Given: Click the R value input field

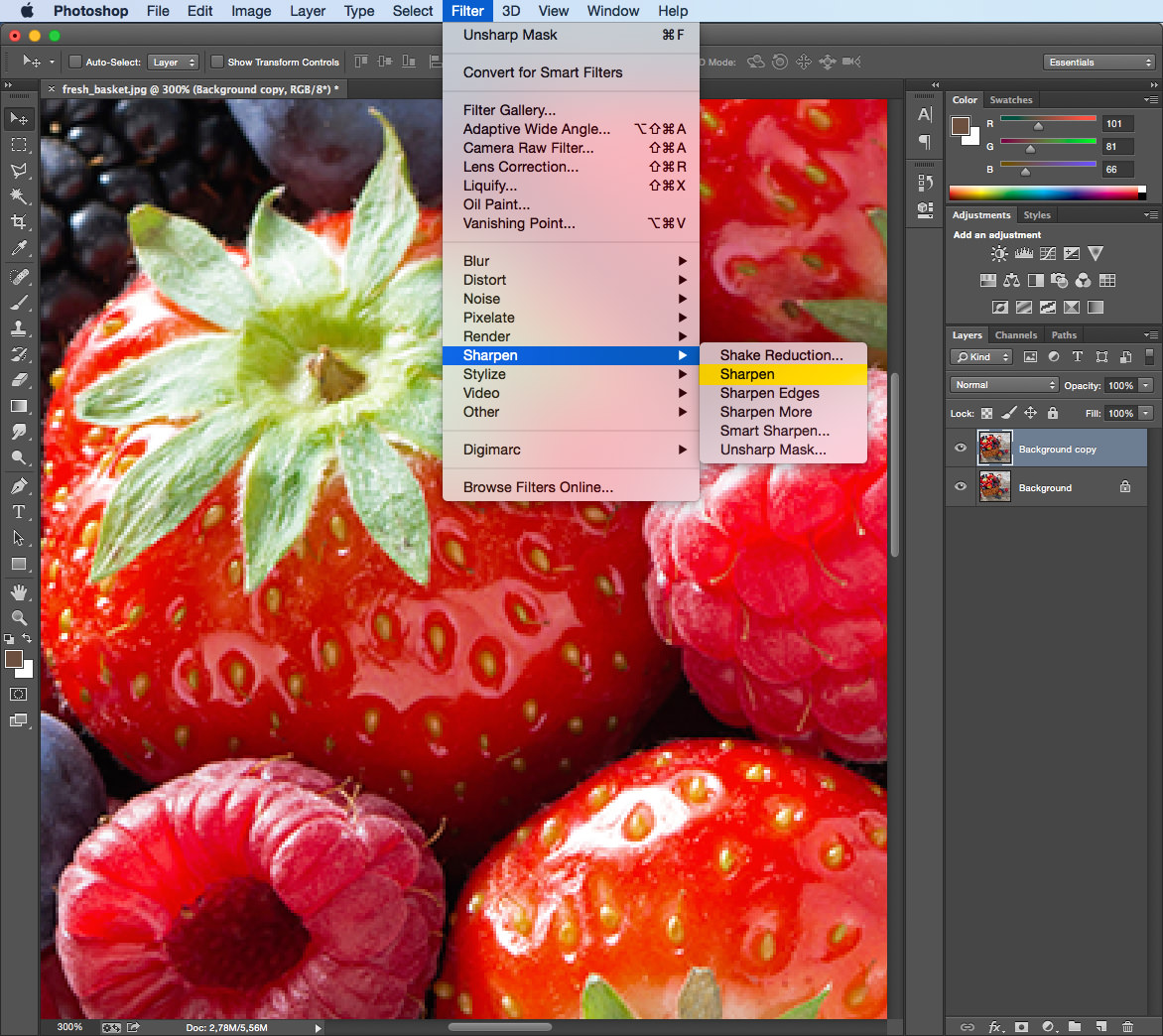Looking at the screenshot, I should (x=1117, y=124).
